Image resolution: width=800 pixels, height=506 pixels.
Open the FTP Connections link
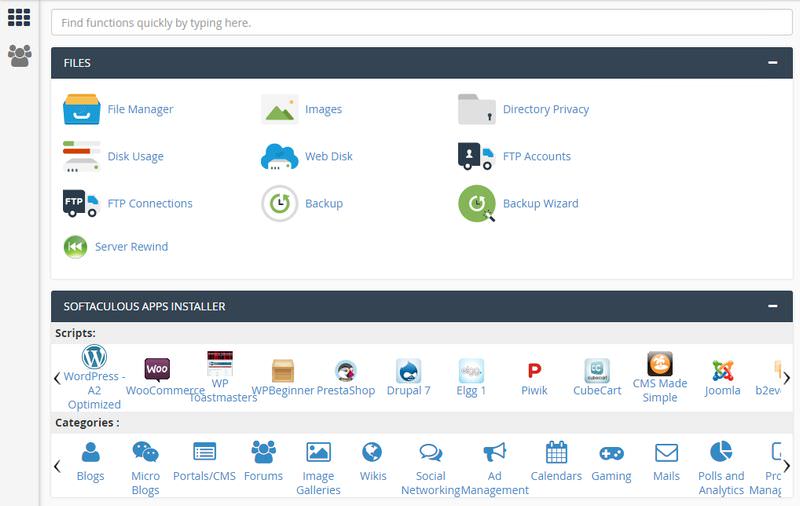tap(150, 203)
